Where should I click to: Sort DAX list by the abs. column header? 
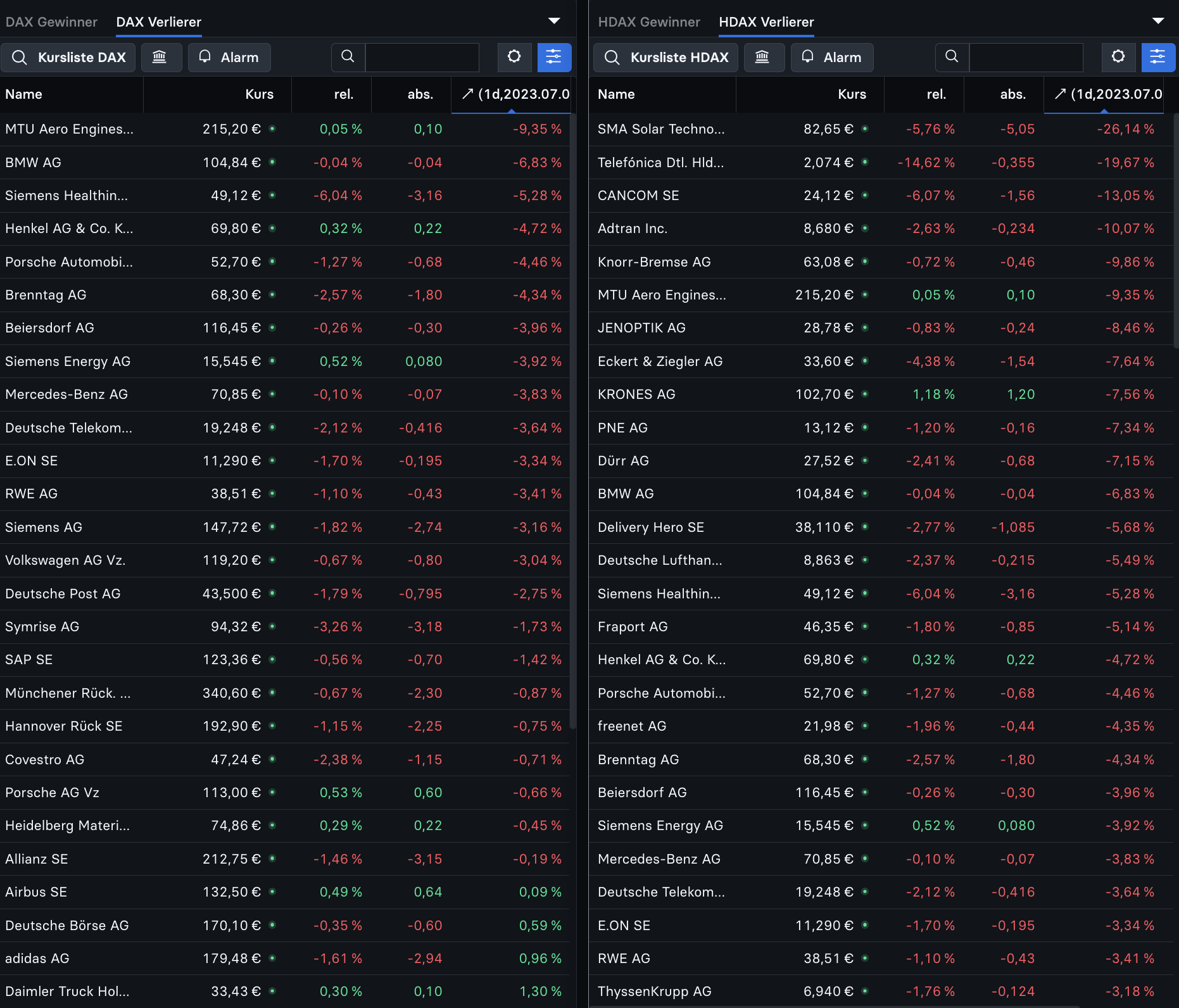[x=412, y=94]
